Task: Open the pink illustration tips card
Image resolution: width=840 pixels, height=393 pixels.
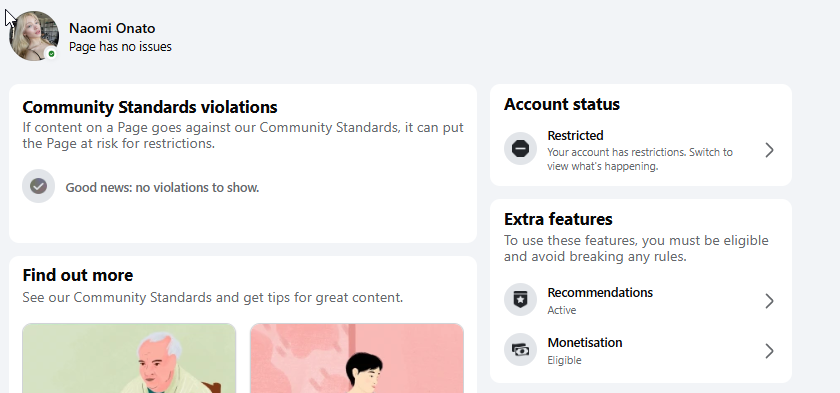Action: pyautogui.click(x=357, y=358)
